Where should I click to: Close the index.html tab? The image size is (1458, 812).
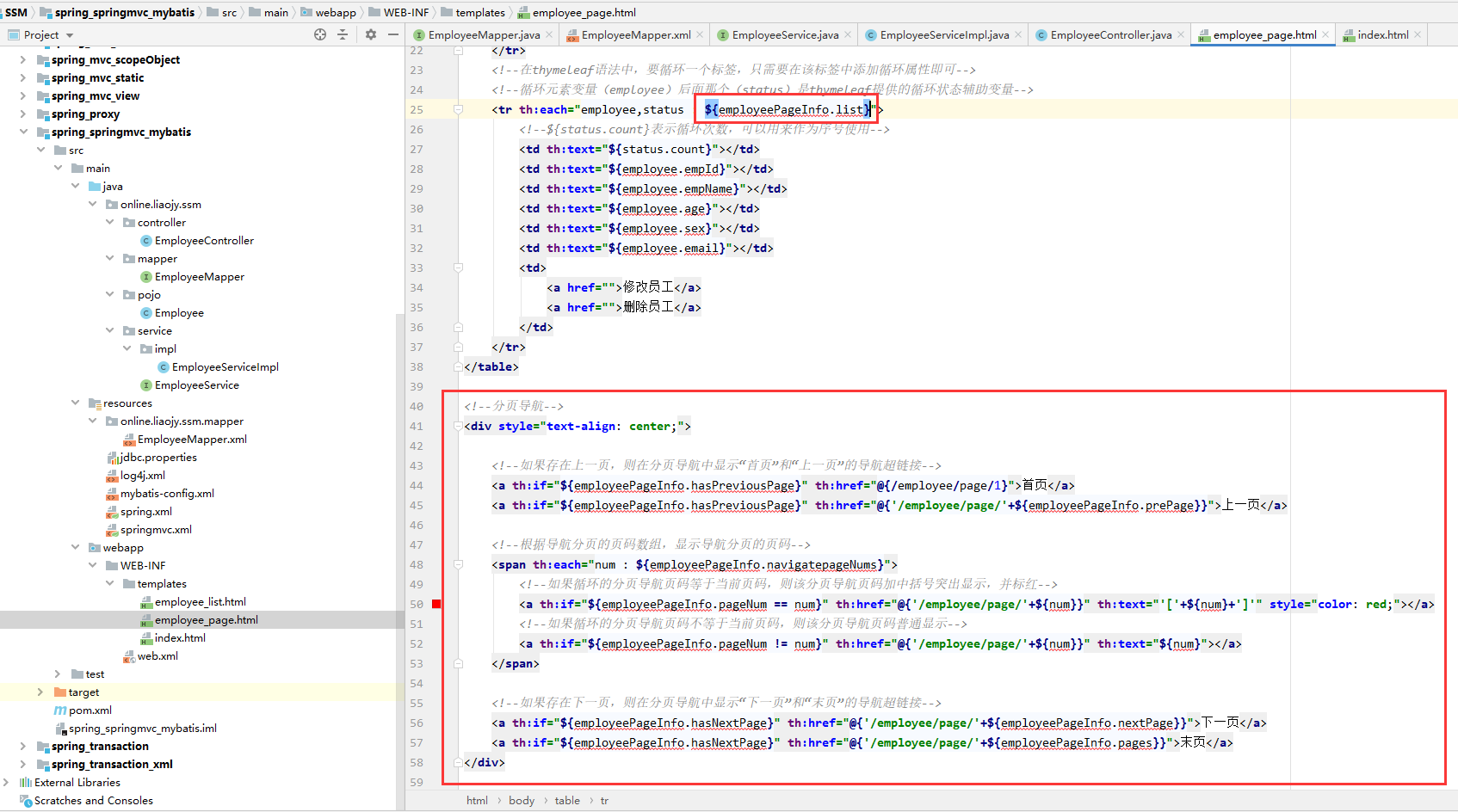coord(1418,34)
